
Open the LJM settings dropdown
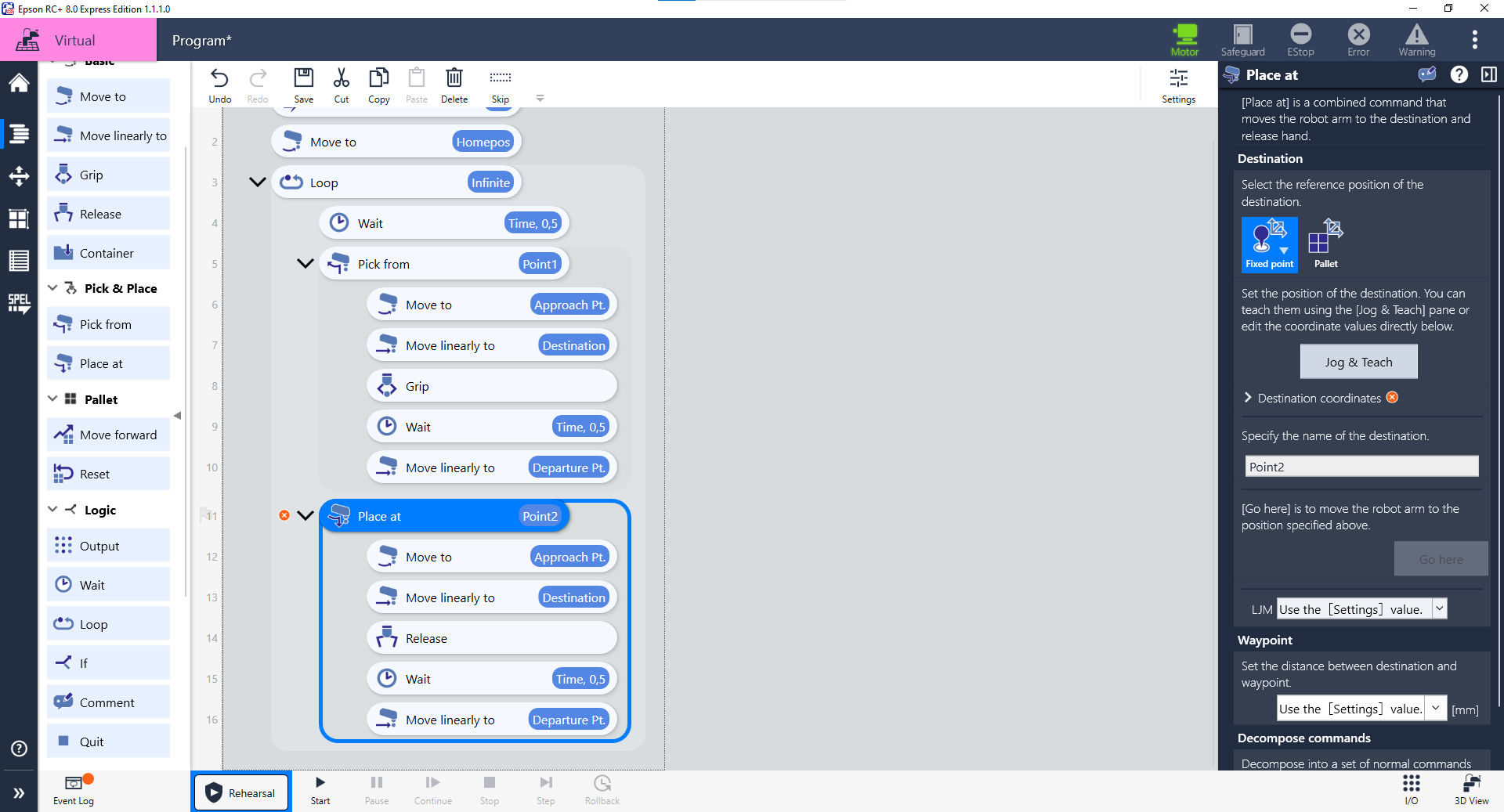(x=1439, y=608)
